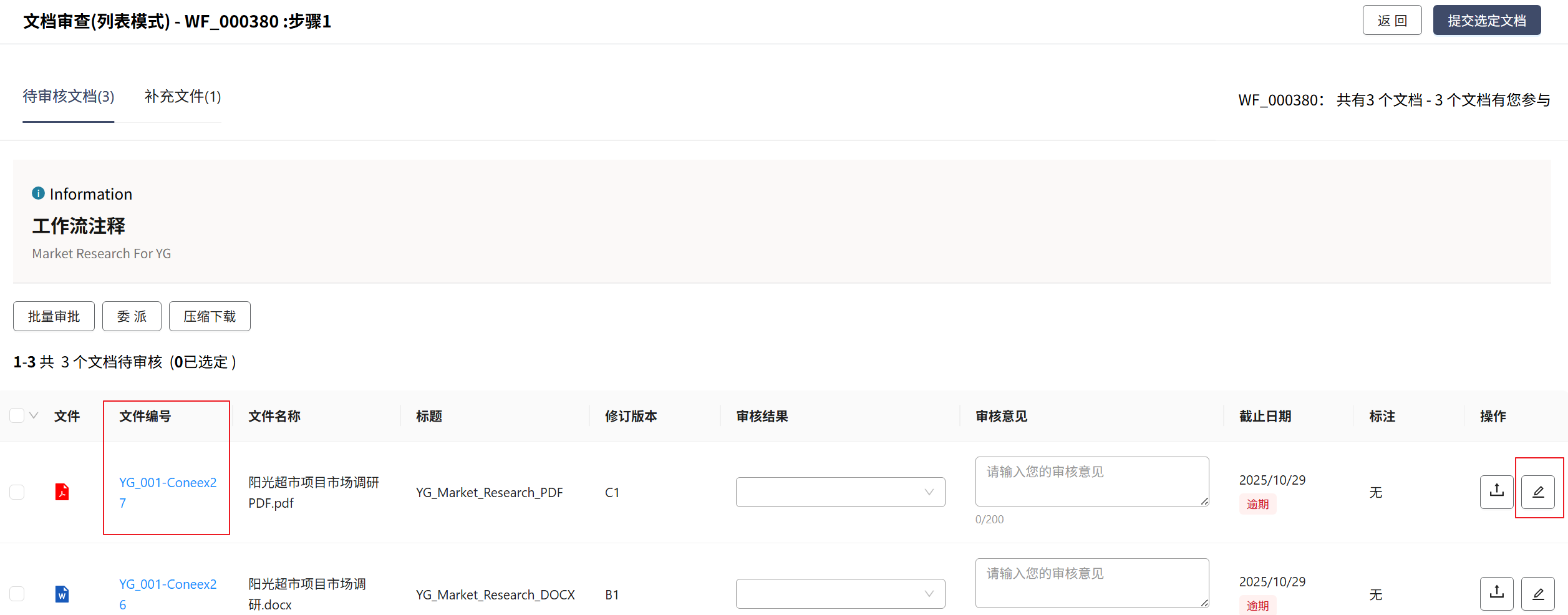Open 审核结果 dropdown for the PDF document

click(x=840, y=492)
